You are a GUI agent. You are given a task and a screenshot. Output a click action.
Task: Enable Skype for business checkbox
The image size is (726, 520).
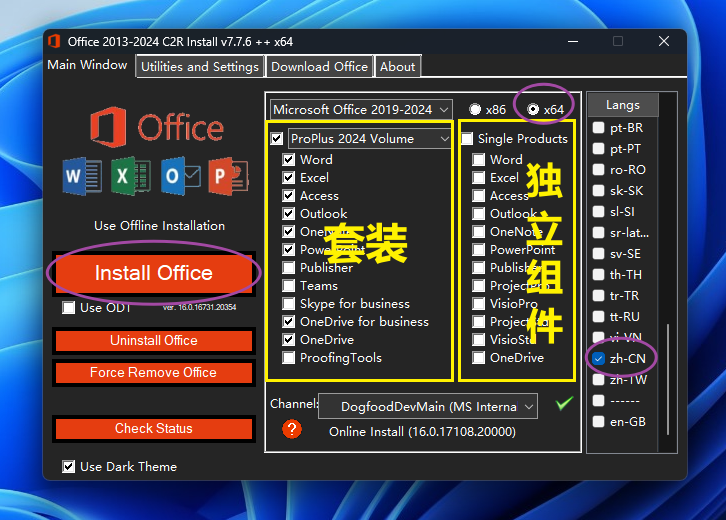coord(288,304)
